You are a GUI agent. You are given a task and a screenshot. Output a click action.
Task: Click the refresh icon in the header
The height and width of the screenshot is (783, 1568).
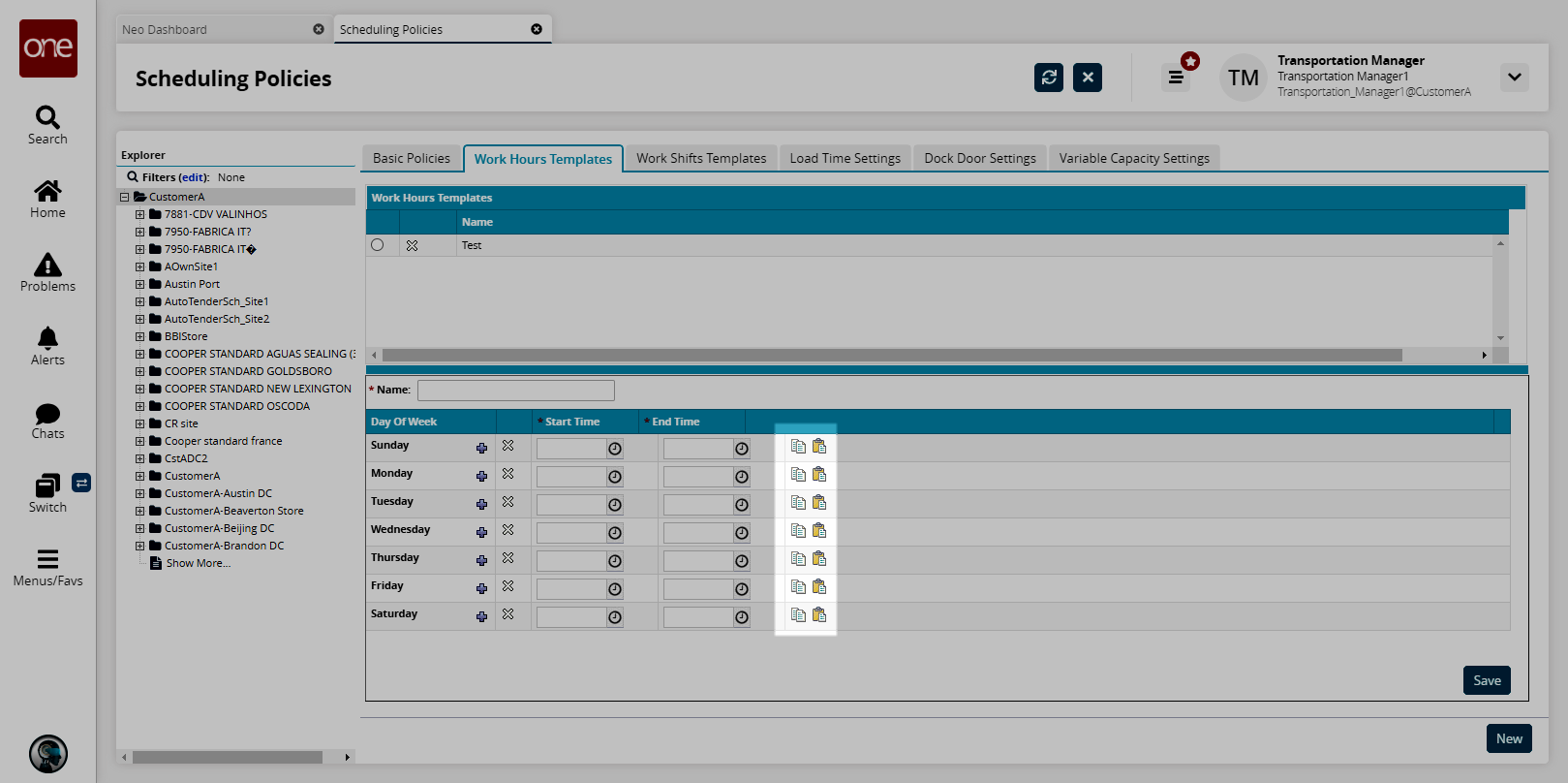(1048, 78)
